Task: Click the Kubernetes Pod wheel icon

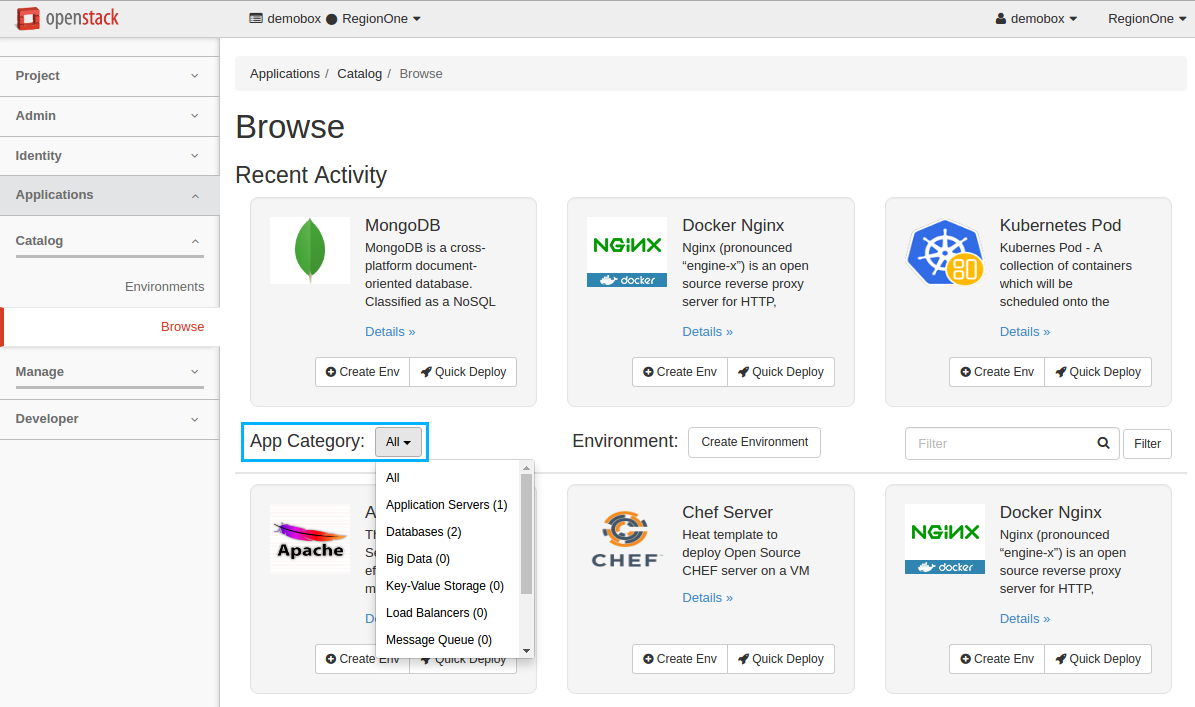Action: (x=944, y=252)
